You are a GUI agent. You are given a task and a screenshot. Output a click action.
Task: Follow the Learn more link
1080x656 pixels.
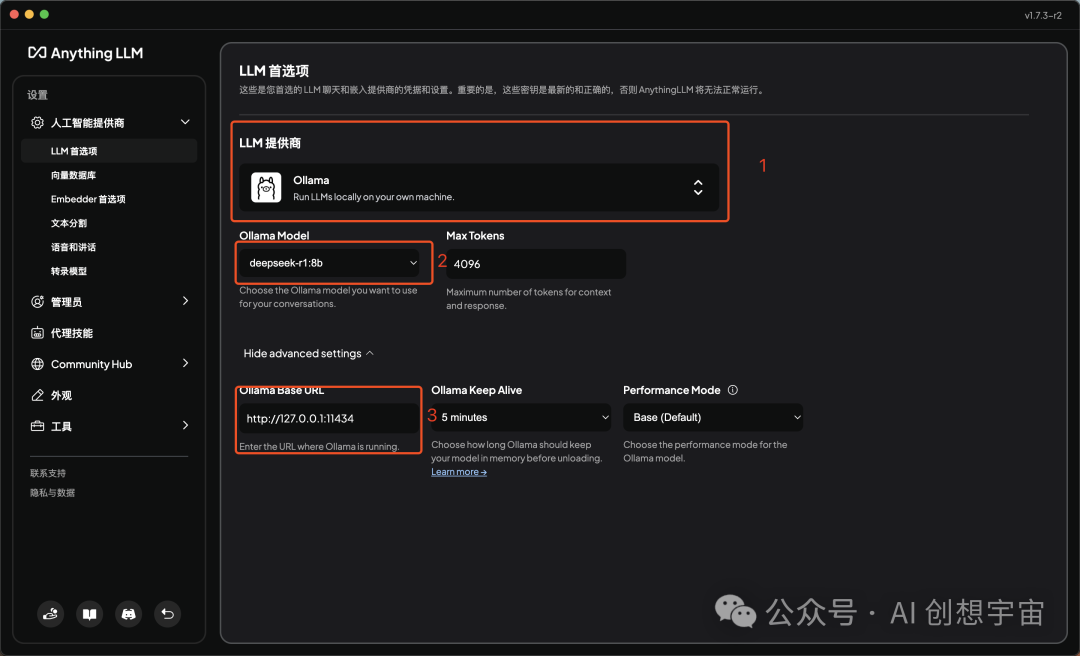pyautogui.click(x=459, y=472)
